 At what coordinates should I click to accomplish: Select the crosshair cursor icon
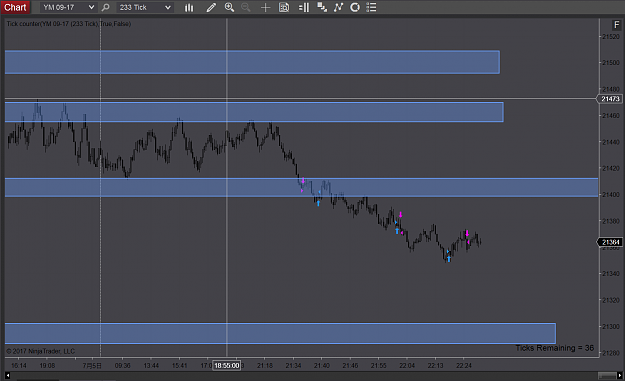click(265, 7)
